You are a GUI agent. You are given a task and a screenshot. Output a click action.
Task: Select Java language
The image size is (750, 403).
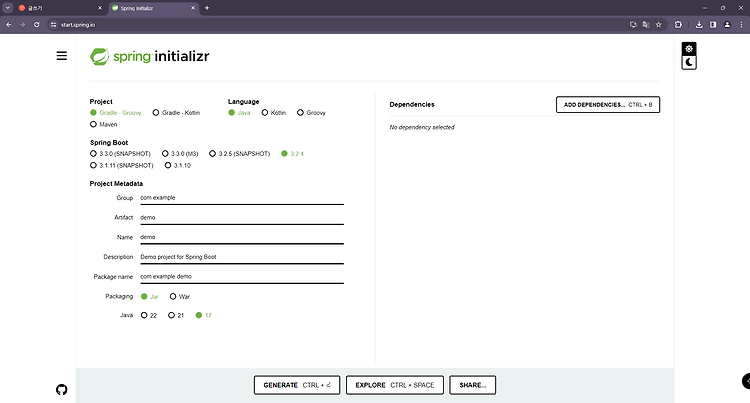[239, 113]
